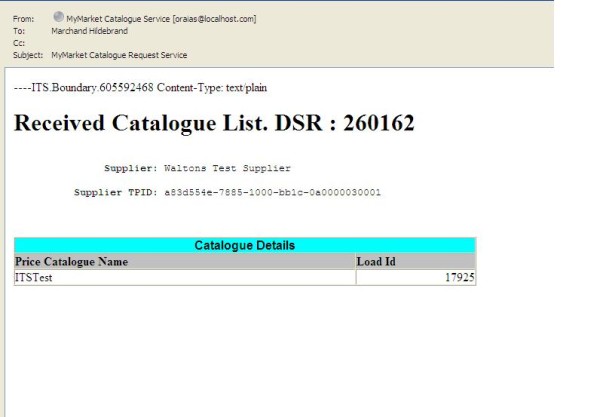Screen dimensions: 600x417
Task: Click the cyan Catalogue Details header bar
Action: point(245,245)
